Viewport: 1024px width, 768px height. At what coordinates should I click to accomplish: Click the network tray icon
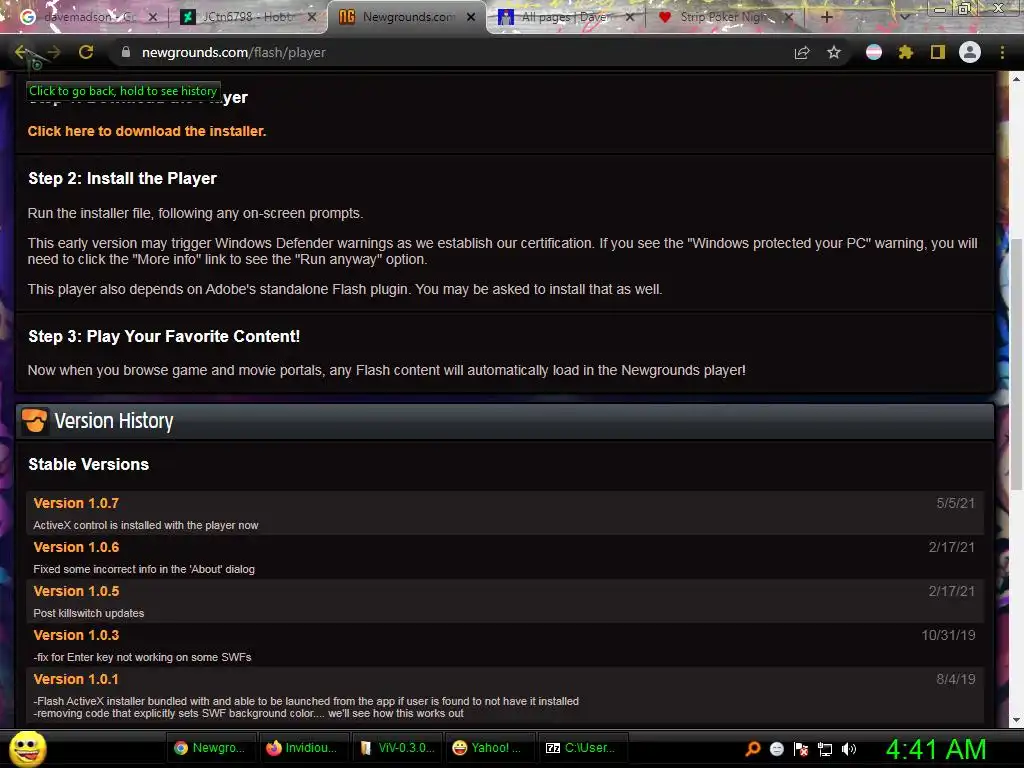[825, 749]
